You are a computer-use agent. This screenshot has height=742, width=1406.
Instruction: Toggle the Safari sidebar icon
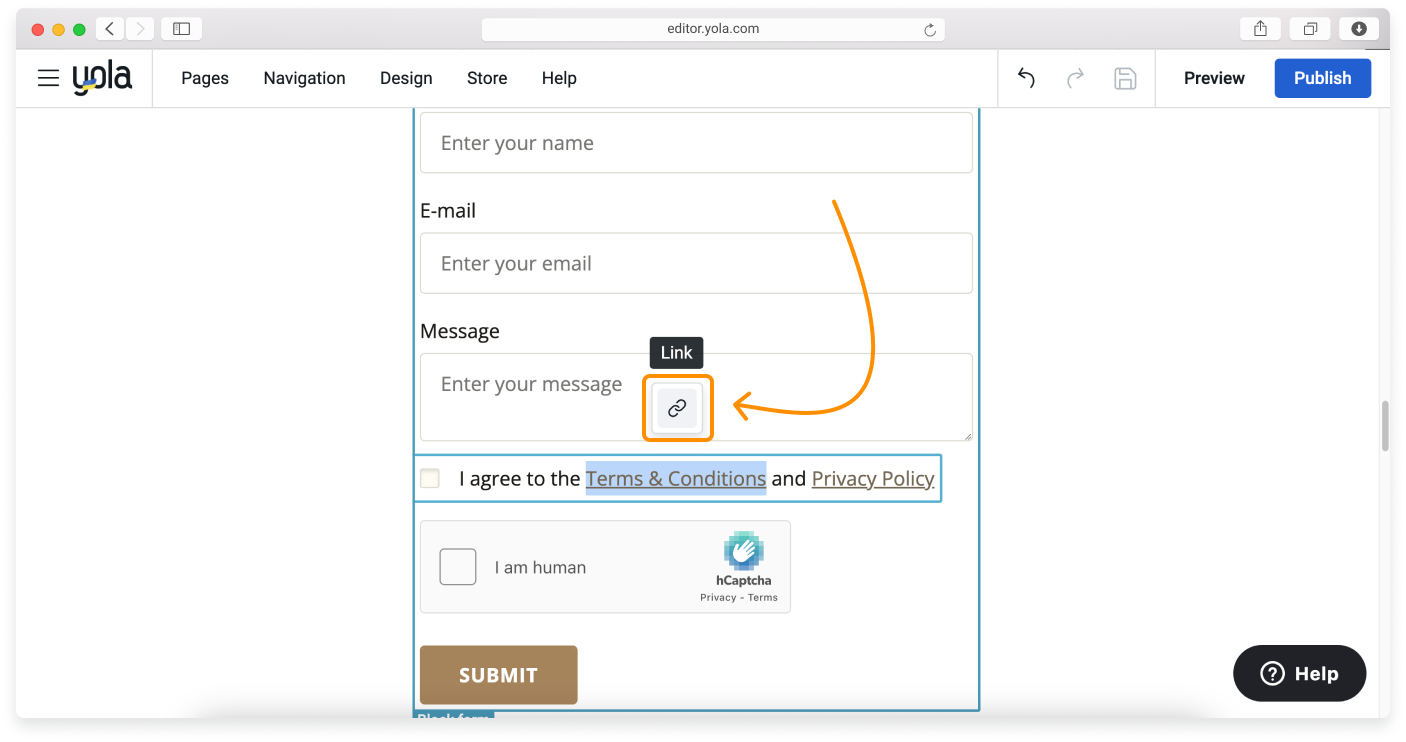click(181, 29)
